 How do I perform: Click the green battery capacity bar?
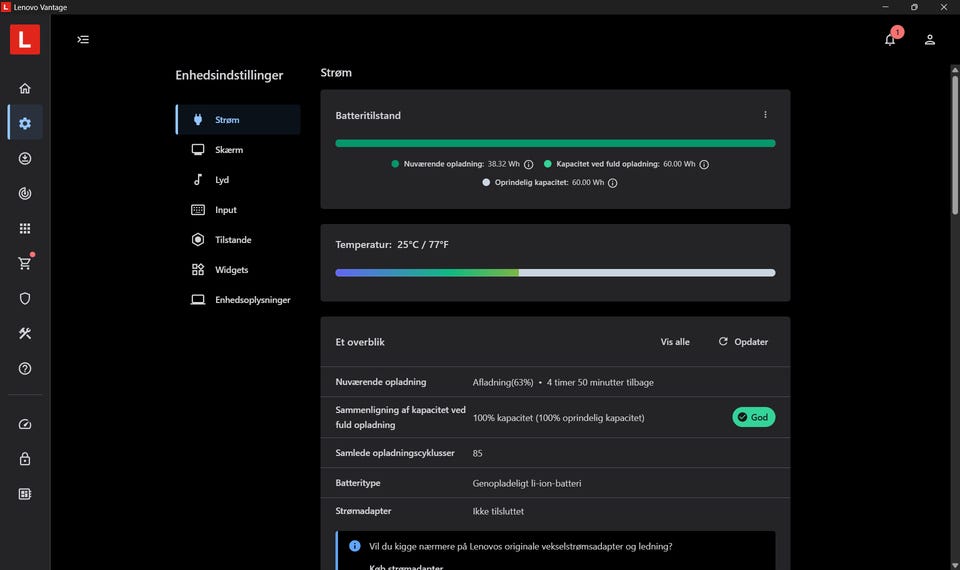click(x=555, y=143)
